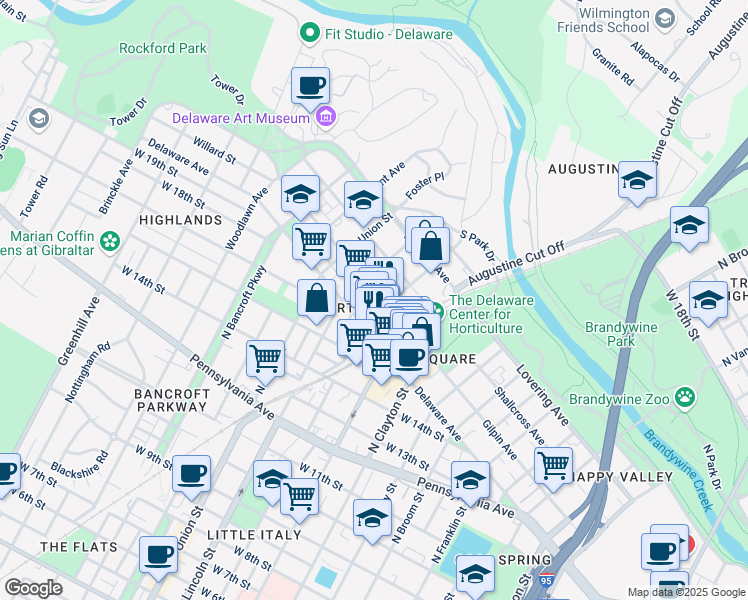
Task: Open the shopping bag marker near S Park Dr
Action: tap(430, 248)
